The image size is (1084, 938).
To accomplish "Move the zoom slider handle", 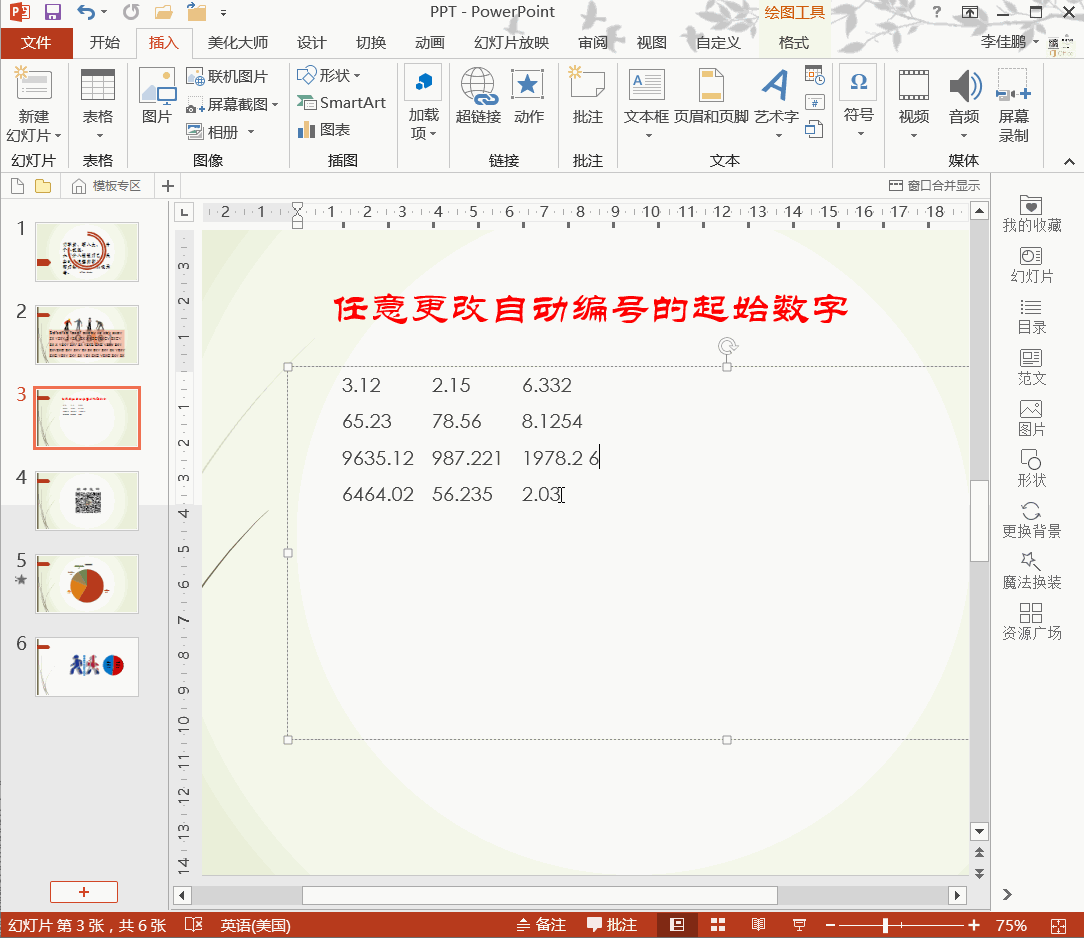I will point(885,925).
